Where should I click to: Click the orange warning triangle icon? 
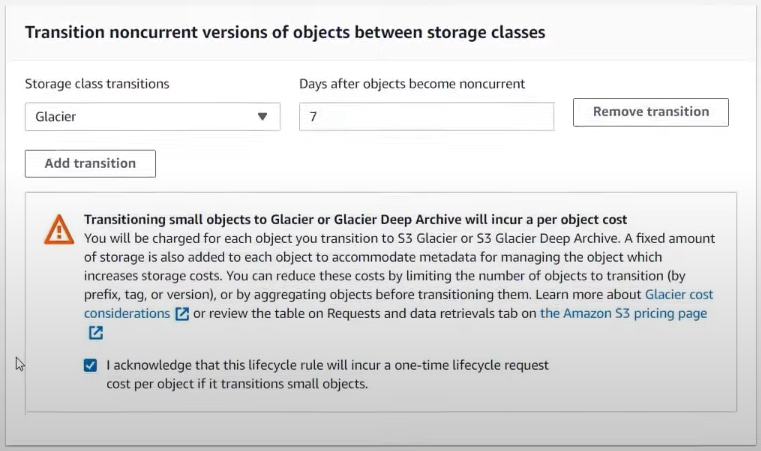[59, 230]
